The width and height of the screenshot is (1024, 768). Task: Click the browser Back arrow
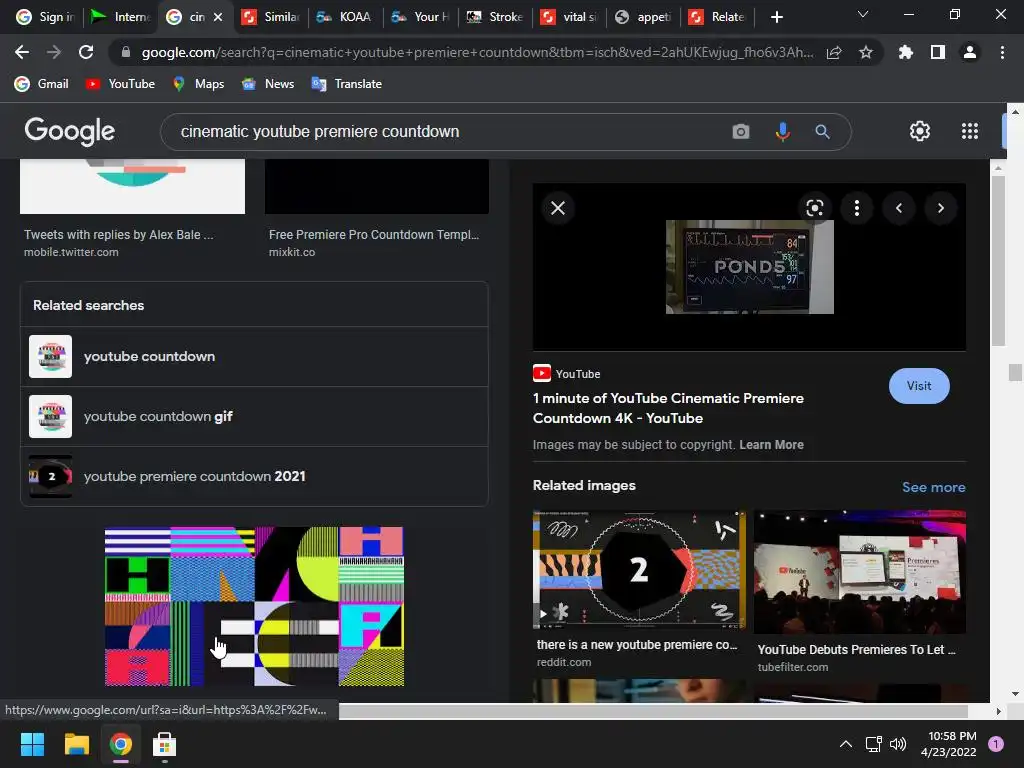(22, 52)
